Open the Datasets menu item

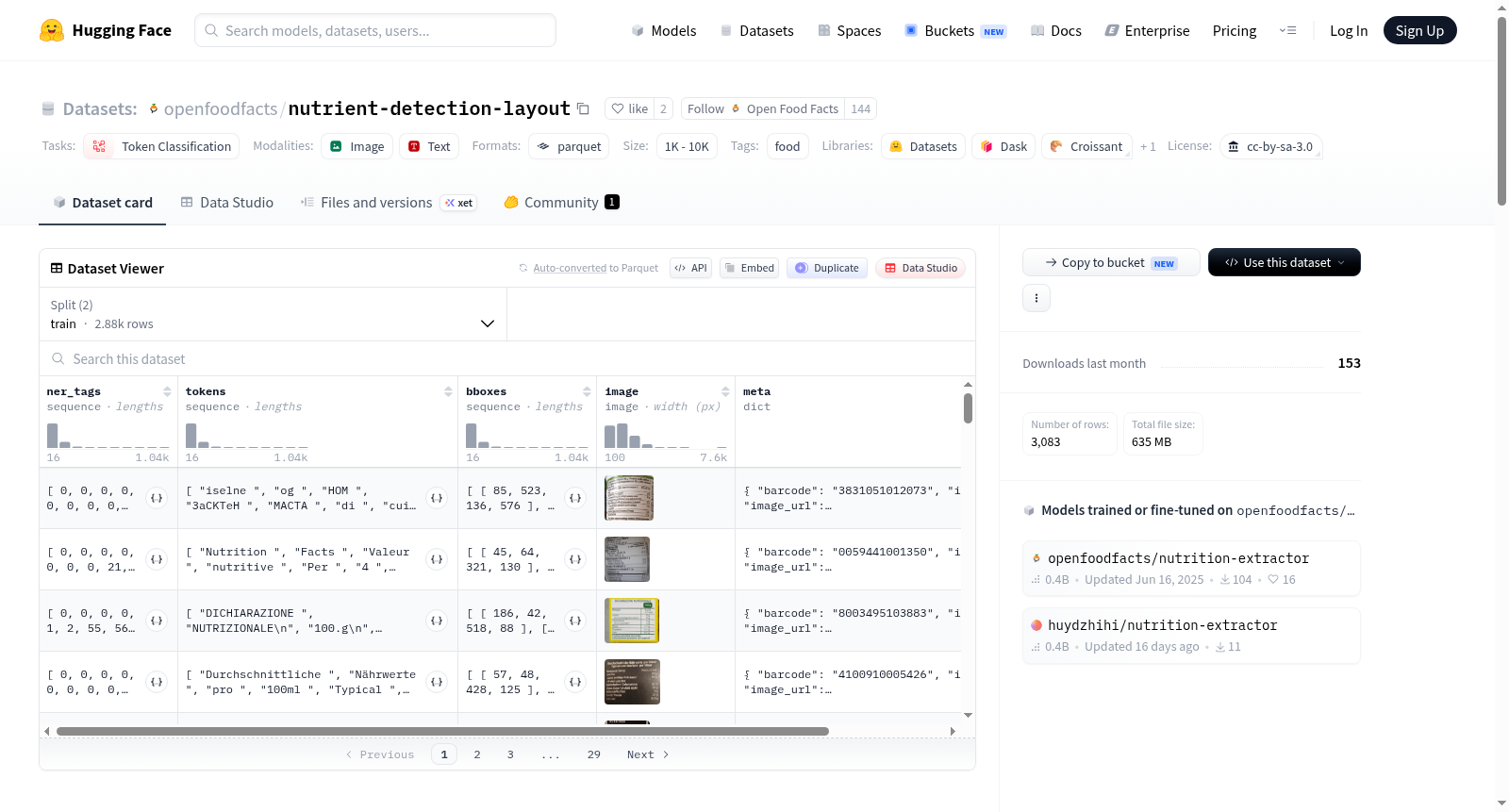click(x=757, y=30)
